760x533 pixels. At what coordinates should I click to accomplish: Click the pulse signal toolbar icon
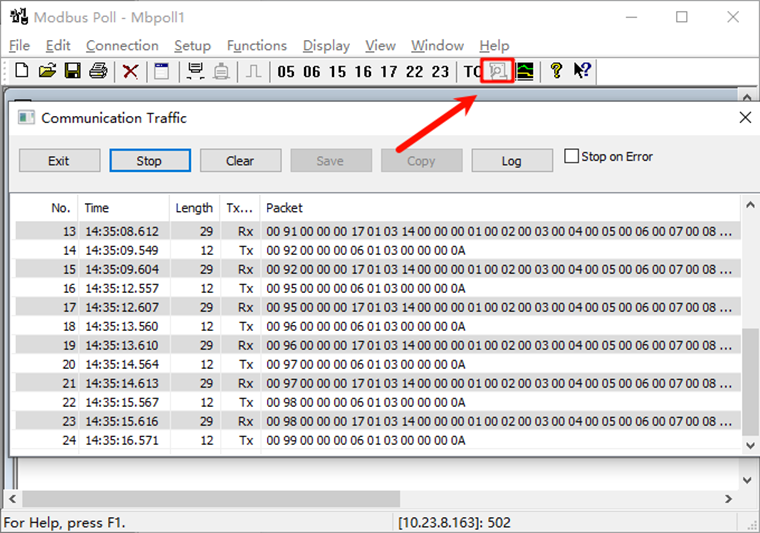click(x=253, y=71)
